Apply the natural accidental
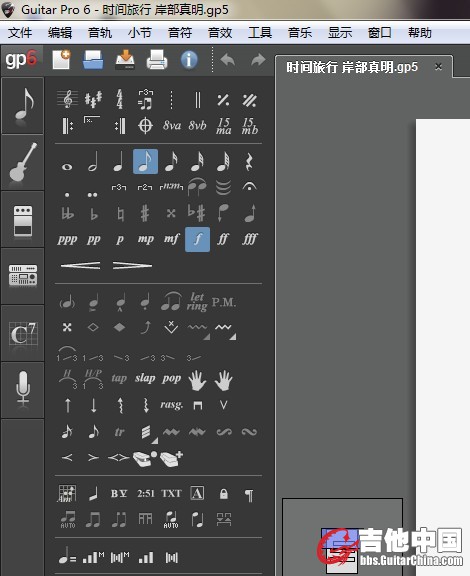Viewport: 470px width, 576px height. 120,214
